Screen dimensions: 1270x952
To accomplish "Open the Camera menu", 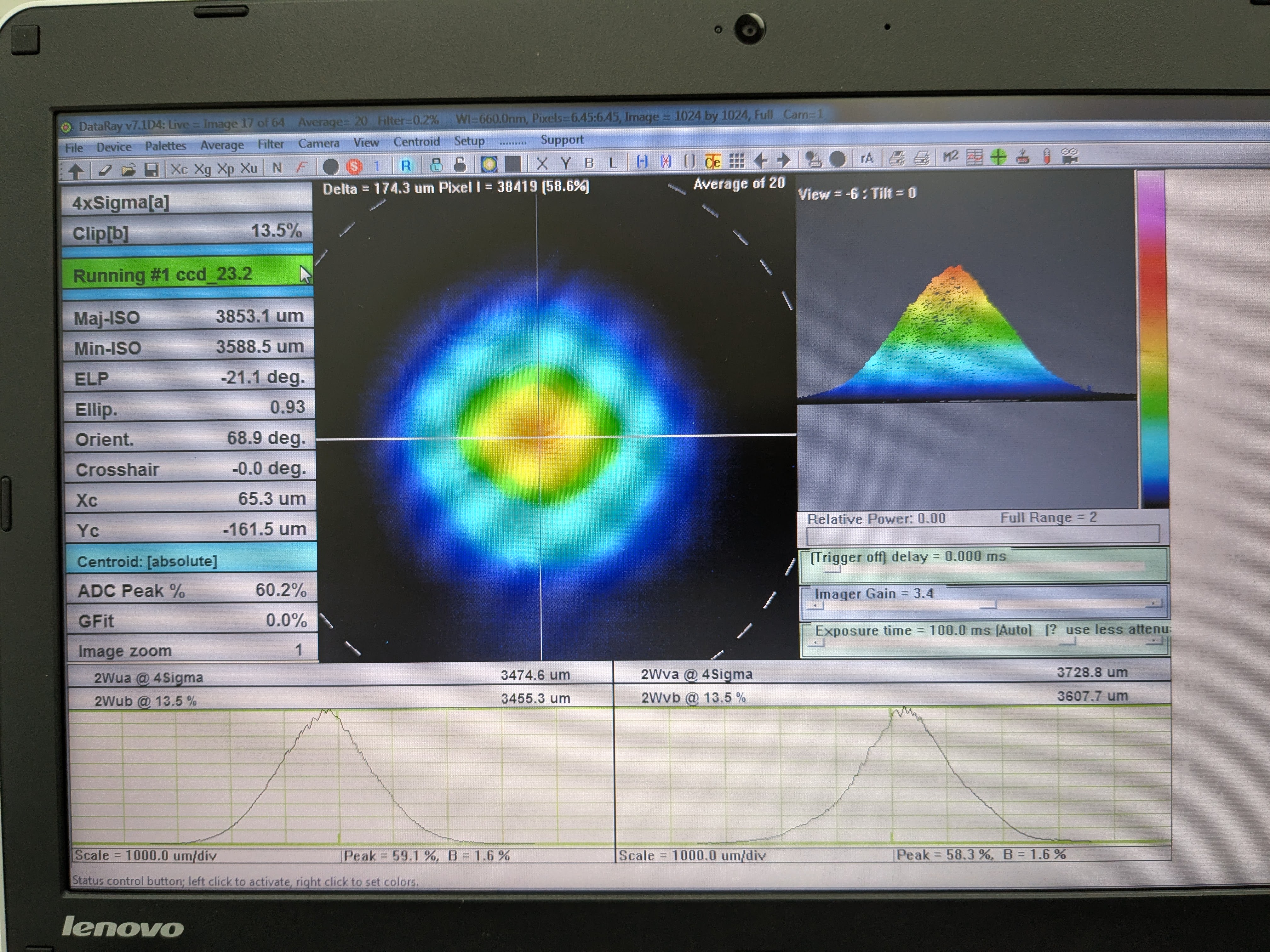I will pos(318,143).
